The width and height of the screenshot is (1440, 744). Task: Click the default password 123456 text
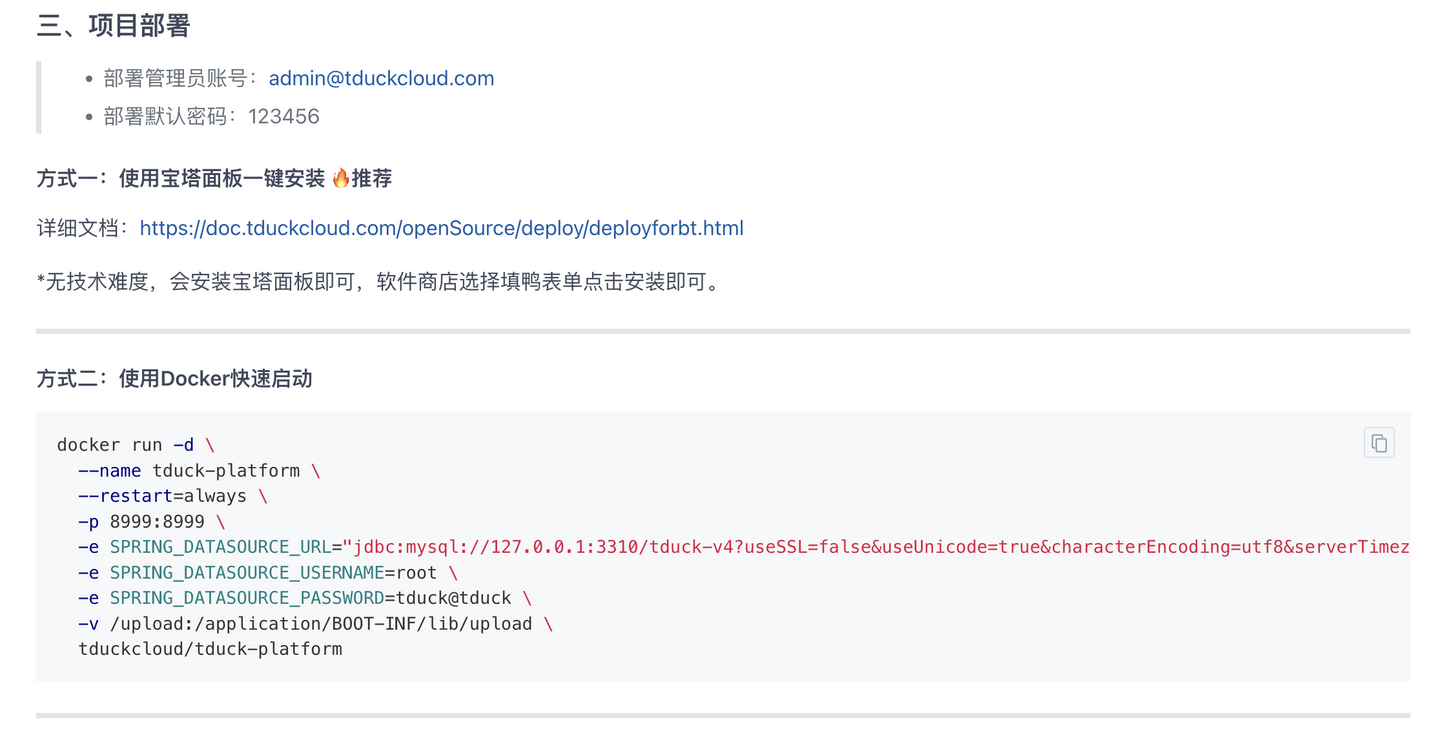[x=284, y=116]
